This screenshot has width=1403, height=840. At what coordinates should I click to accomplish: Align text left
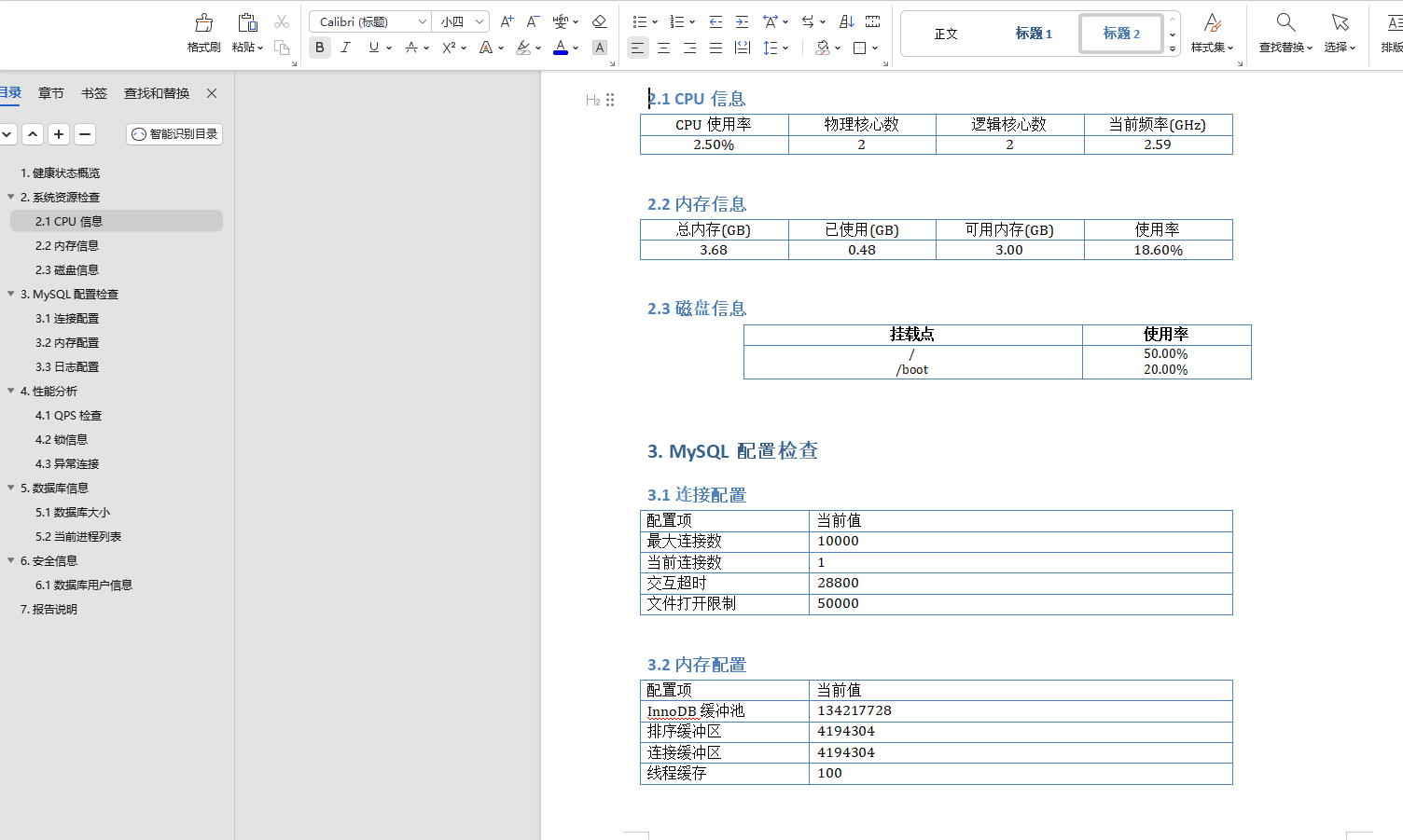tap(637, 48)
